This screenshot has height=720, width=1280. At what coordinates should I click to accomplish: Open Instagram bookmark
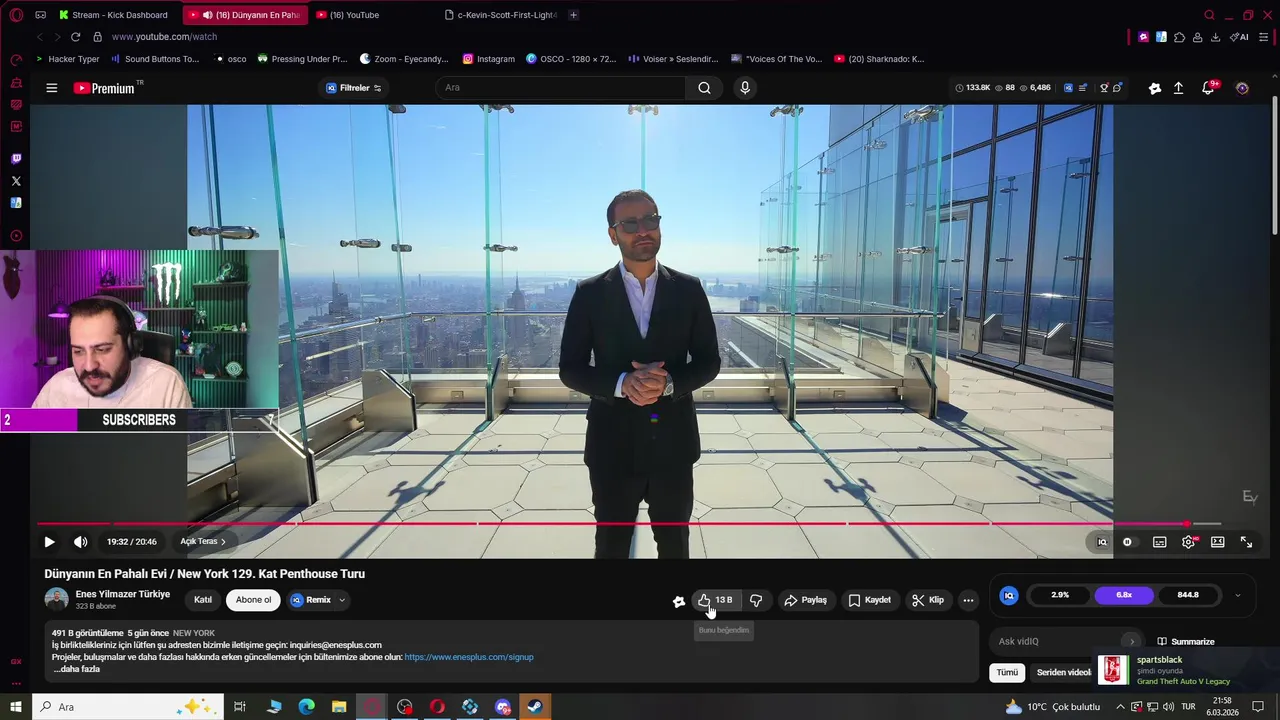point(489,59)
